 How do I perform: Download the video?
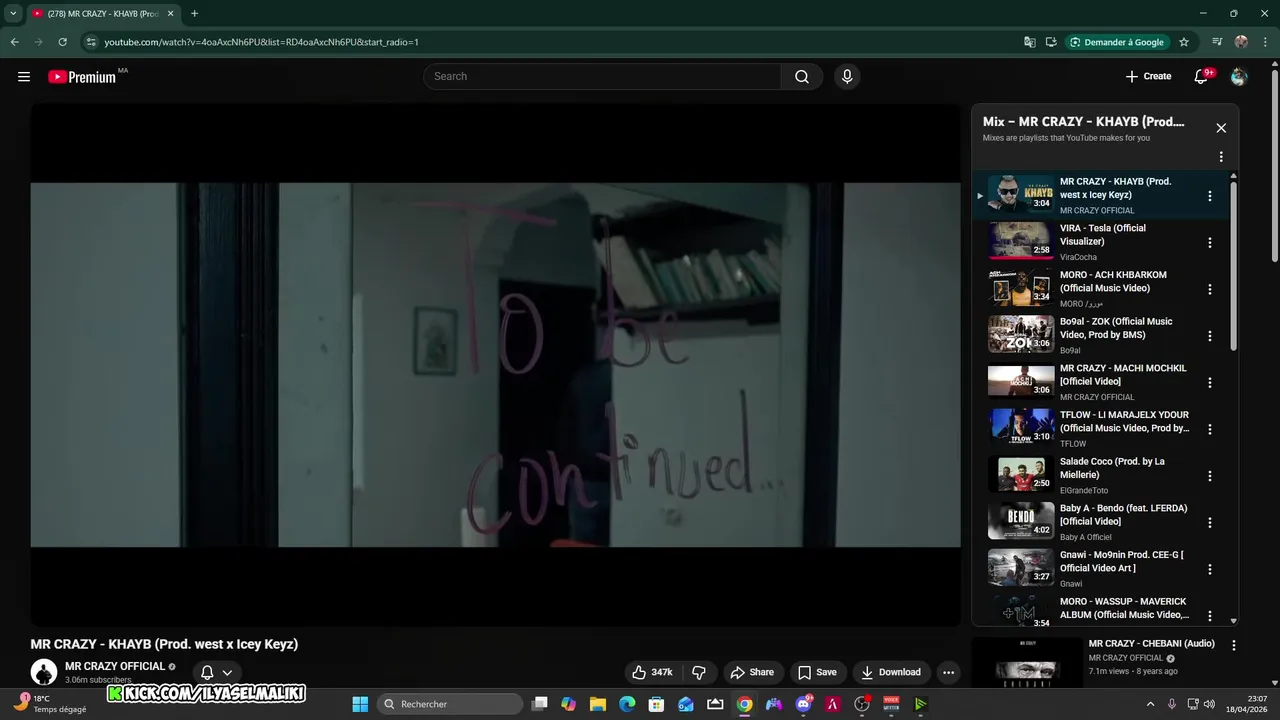click(890, 672)
